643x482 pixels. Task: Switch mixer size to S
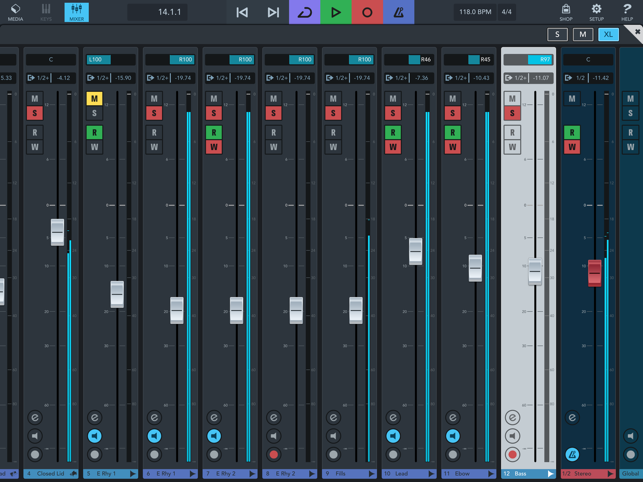pos(558,35)
